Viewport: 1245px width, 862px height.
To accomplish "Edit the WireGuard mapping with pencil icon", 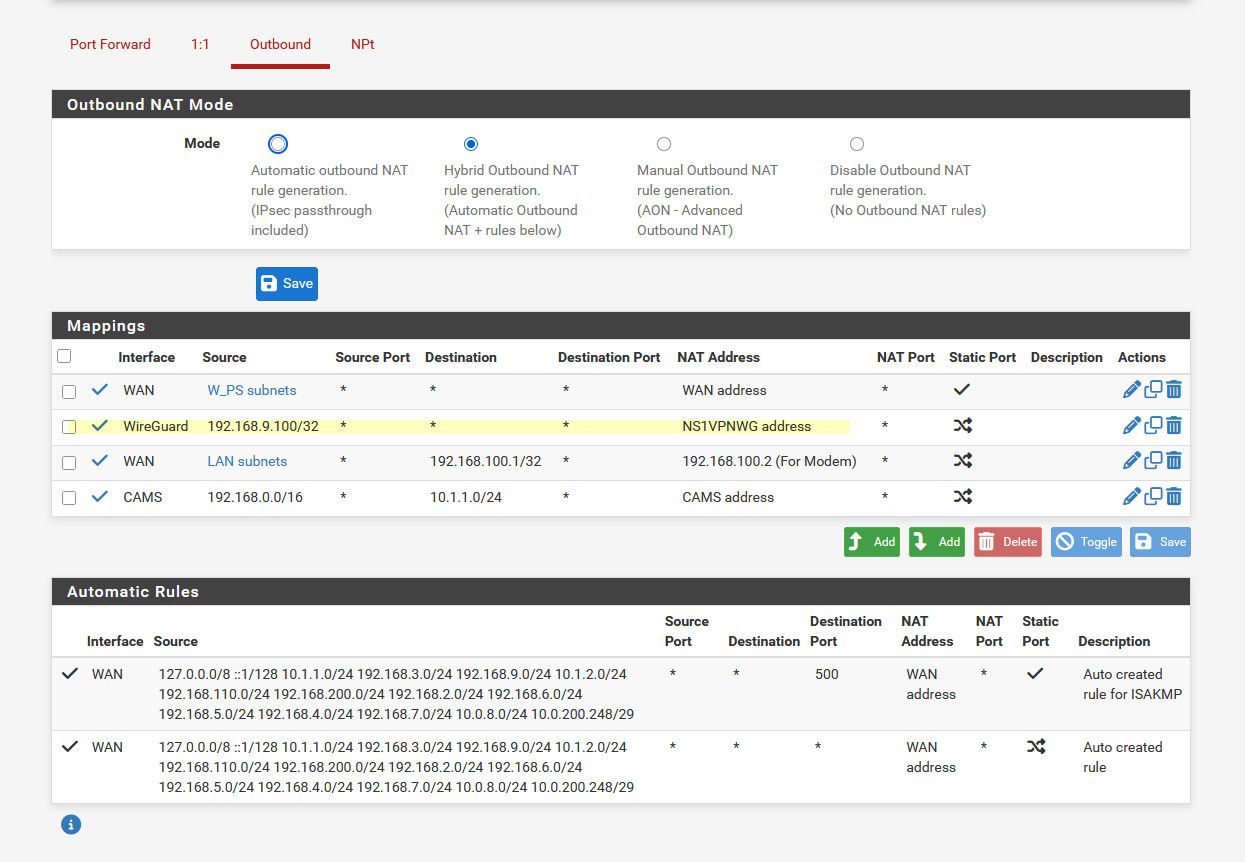I will tap(1131, 426).
